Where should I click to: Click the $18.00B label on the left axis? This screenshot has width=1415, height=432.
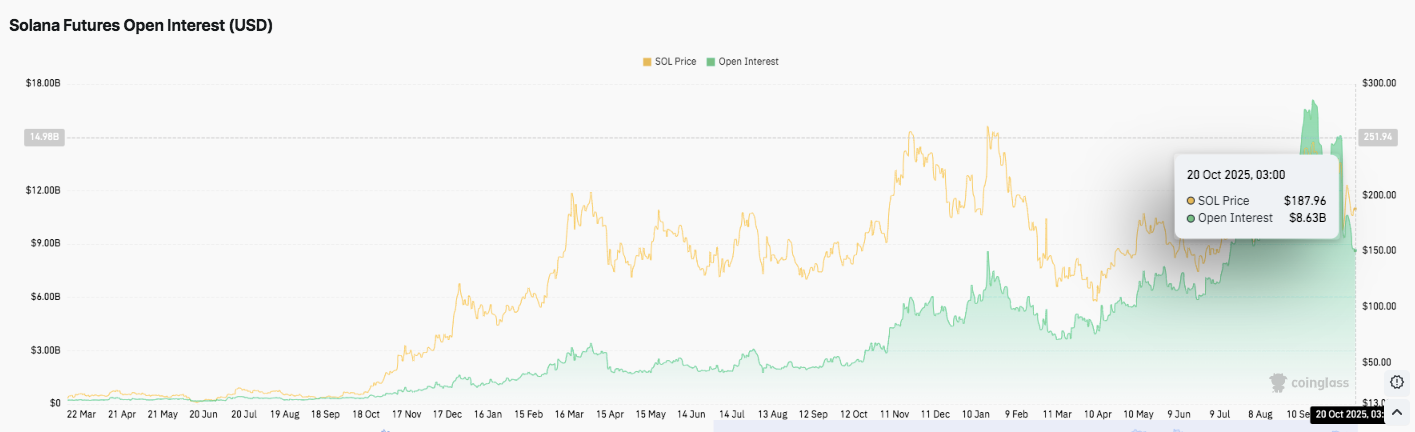42,83
